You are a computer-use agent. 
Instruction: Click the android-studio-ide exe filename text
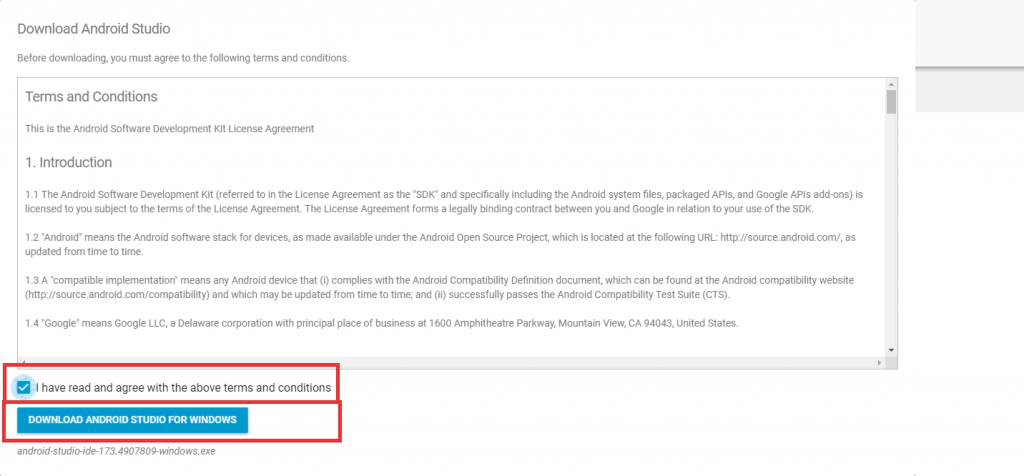click(x=116, y=451)
